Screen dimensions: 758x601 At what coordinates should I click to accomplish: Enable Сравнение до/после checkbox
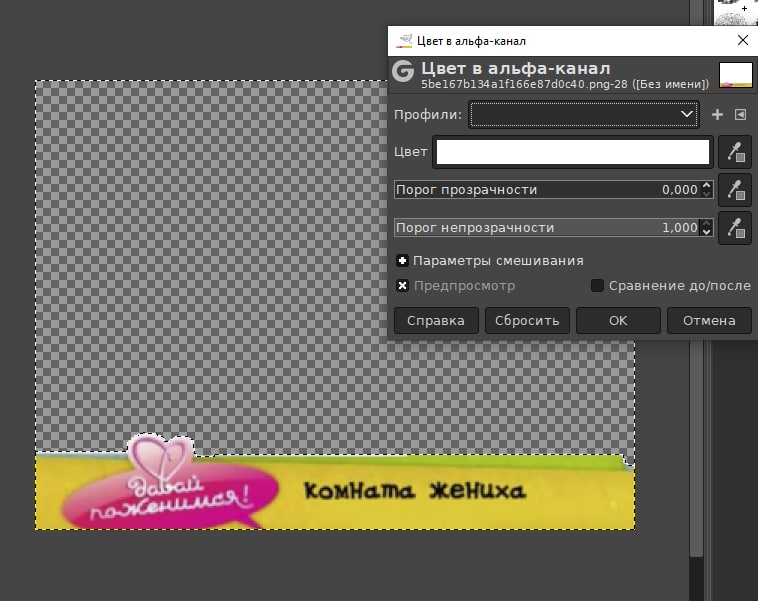coord(598,286)
